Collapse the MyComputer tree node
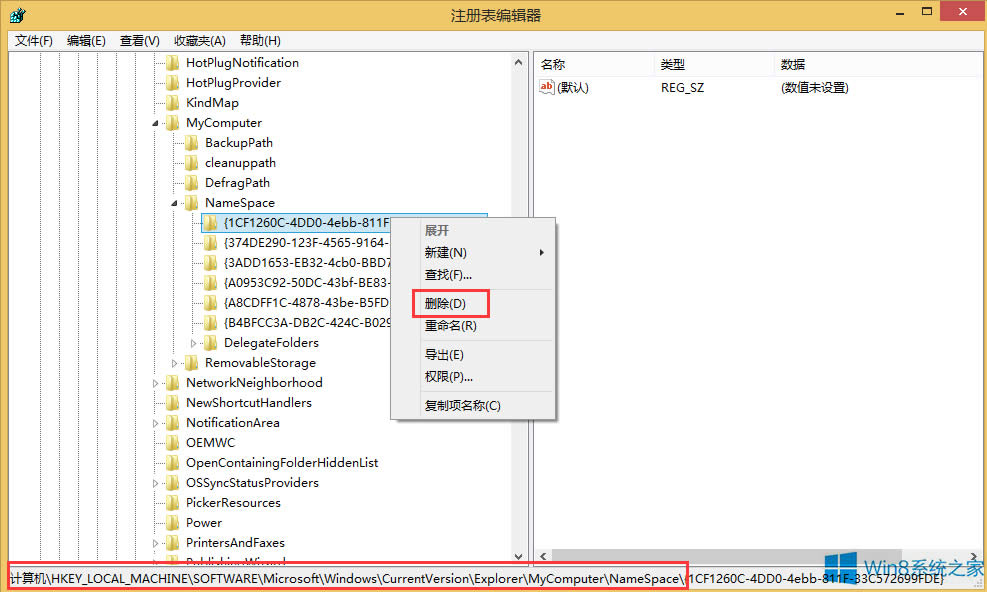The image size is (987, 592). pyautogui.click(x=156, y=122)
